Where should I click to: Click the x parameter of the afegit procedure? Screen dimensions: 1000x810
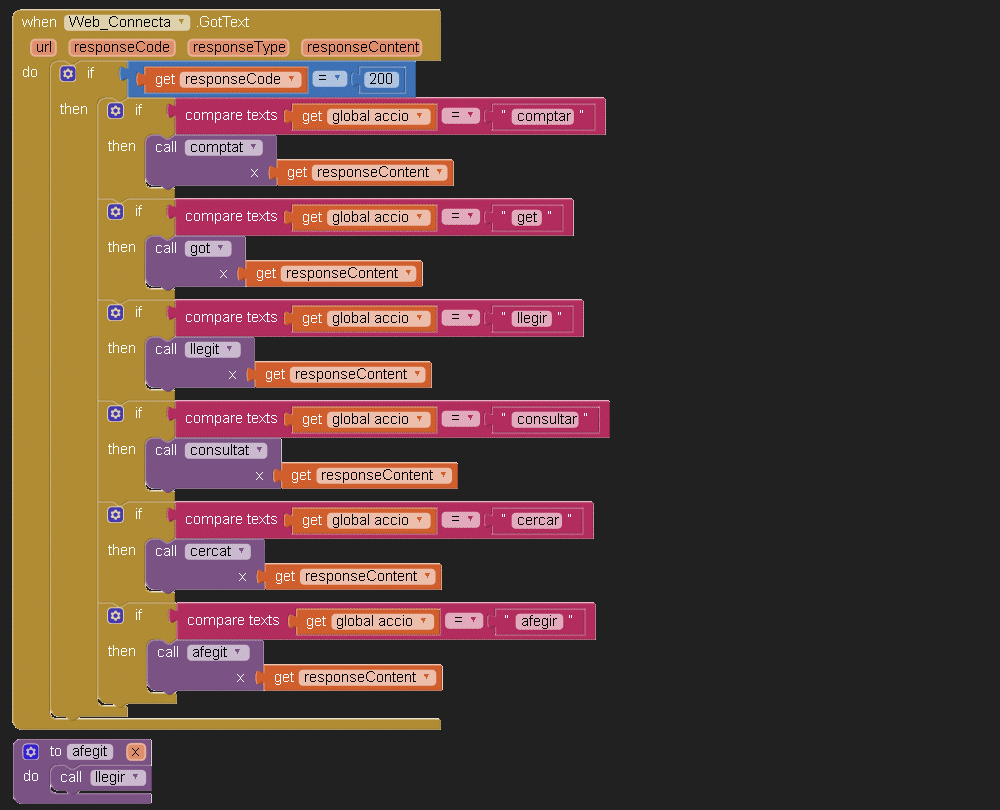(x=136, y=752)
